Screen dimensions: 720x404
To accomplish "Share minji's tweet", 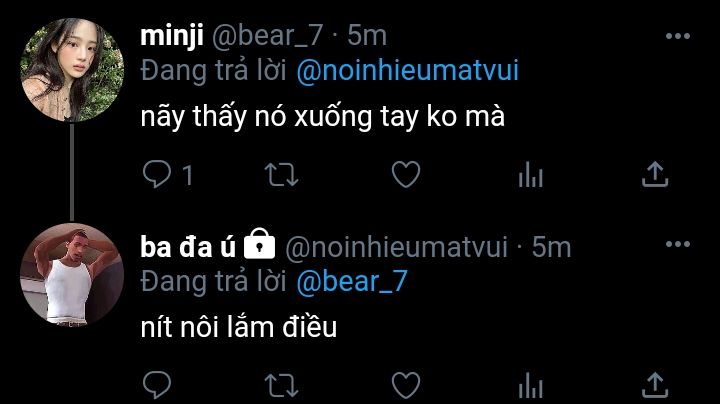I will [x=653, y=175].
